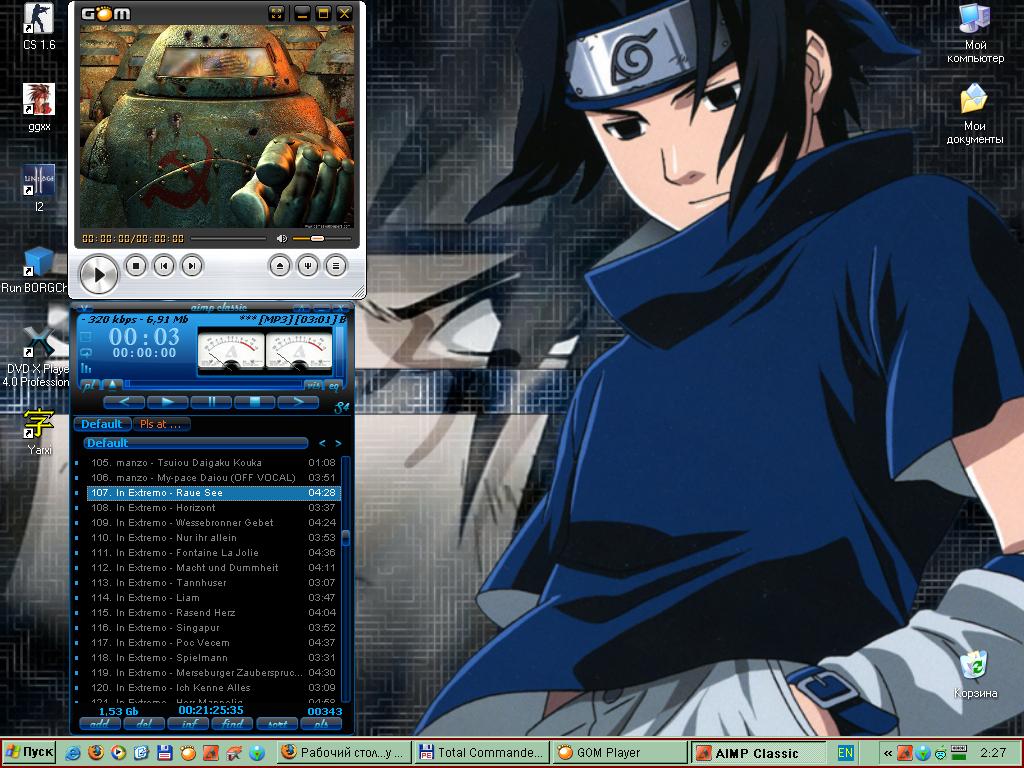
Task: Select track 105 manzo - Tsuiou Daigaku Kouka
Action: [213, 462]
